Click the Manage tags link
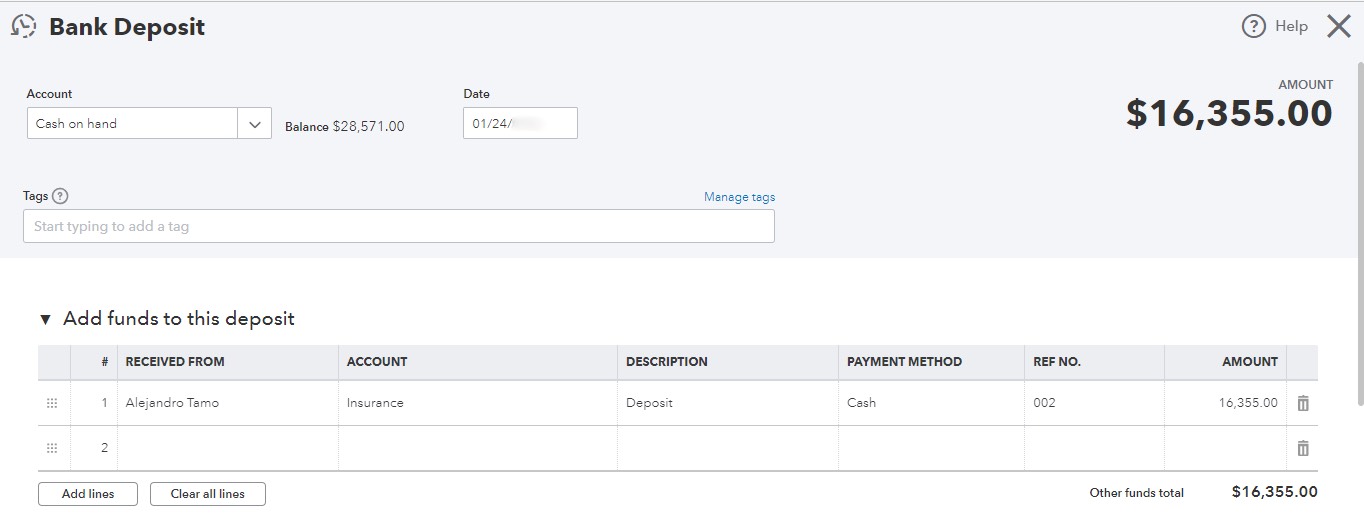 [x=739, y=197]
